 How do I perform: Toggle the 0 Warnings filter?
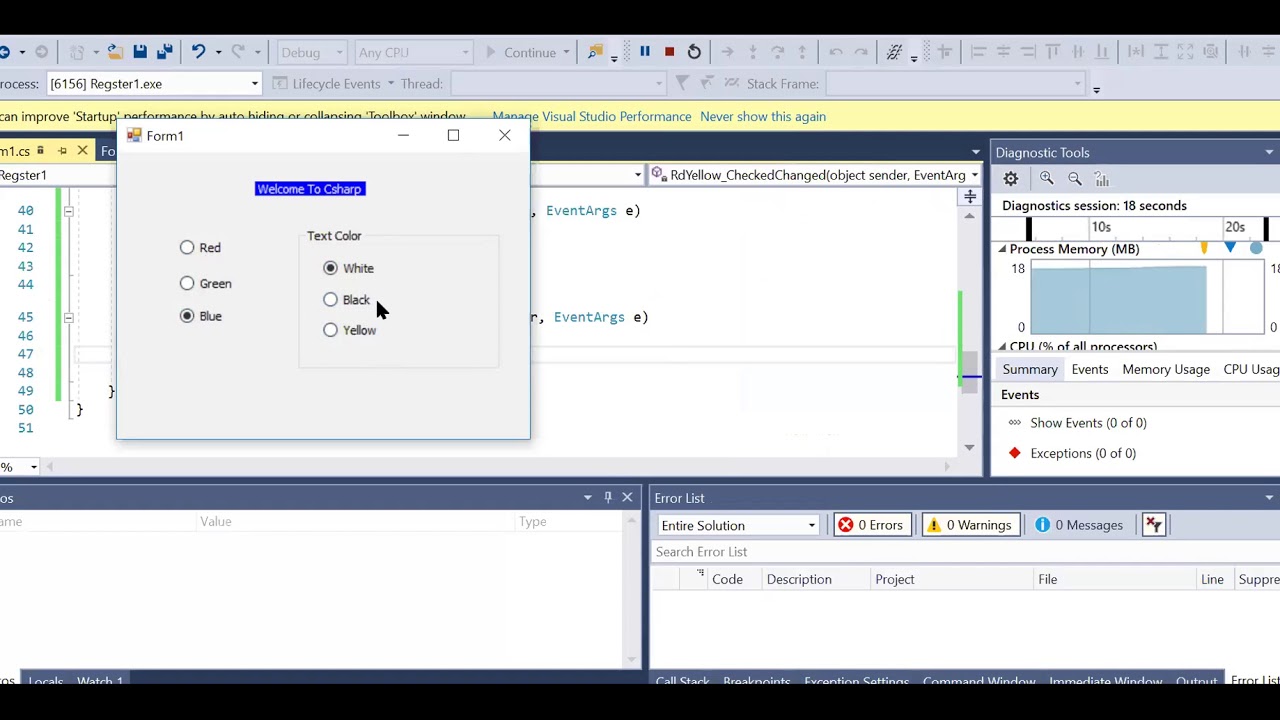[969, 525]
